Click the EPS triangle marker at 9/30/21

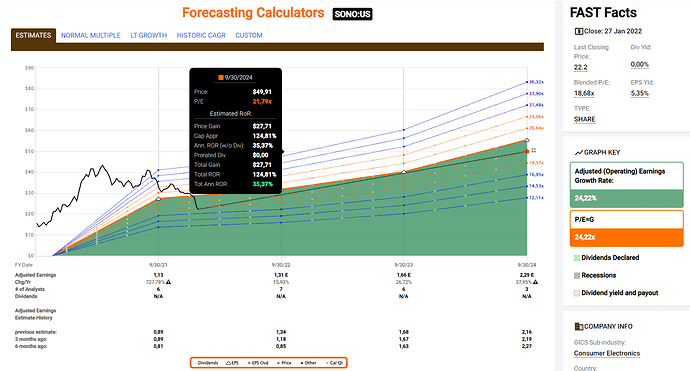click(x=158, y=199)
